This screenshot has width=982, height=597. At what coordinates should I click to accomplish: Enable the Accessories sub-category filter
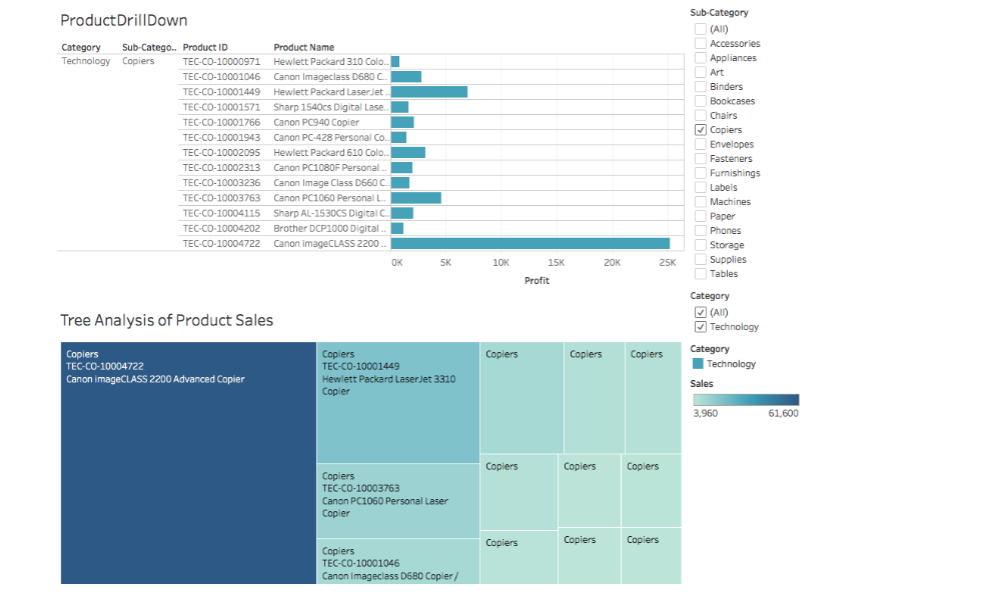click(x=700, y=43)
